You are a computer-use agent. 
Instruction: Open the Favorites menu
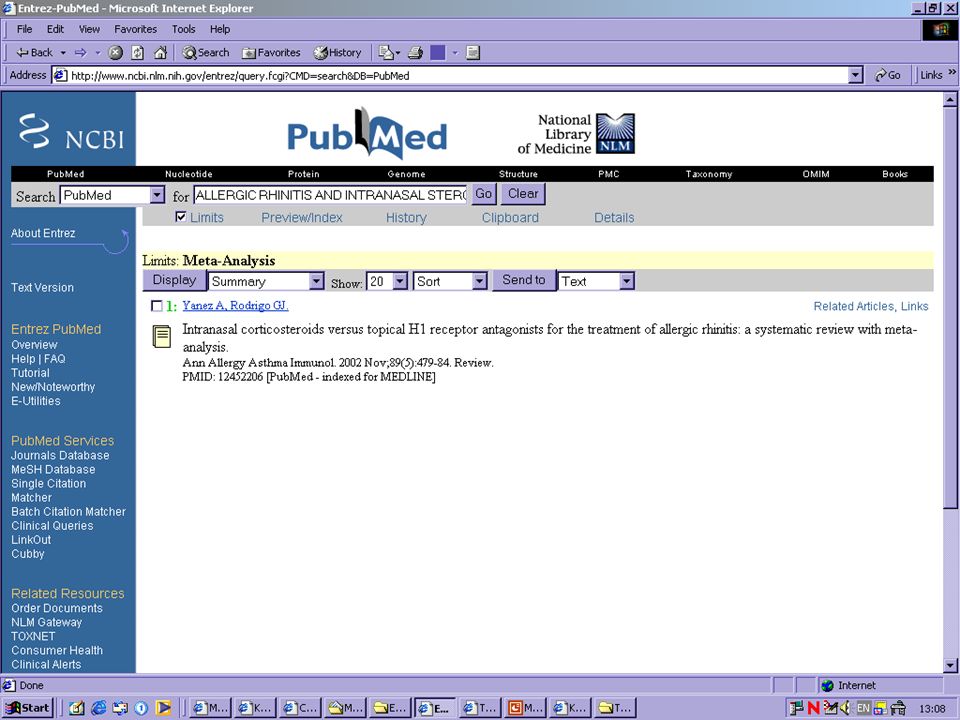point(135,29)
